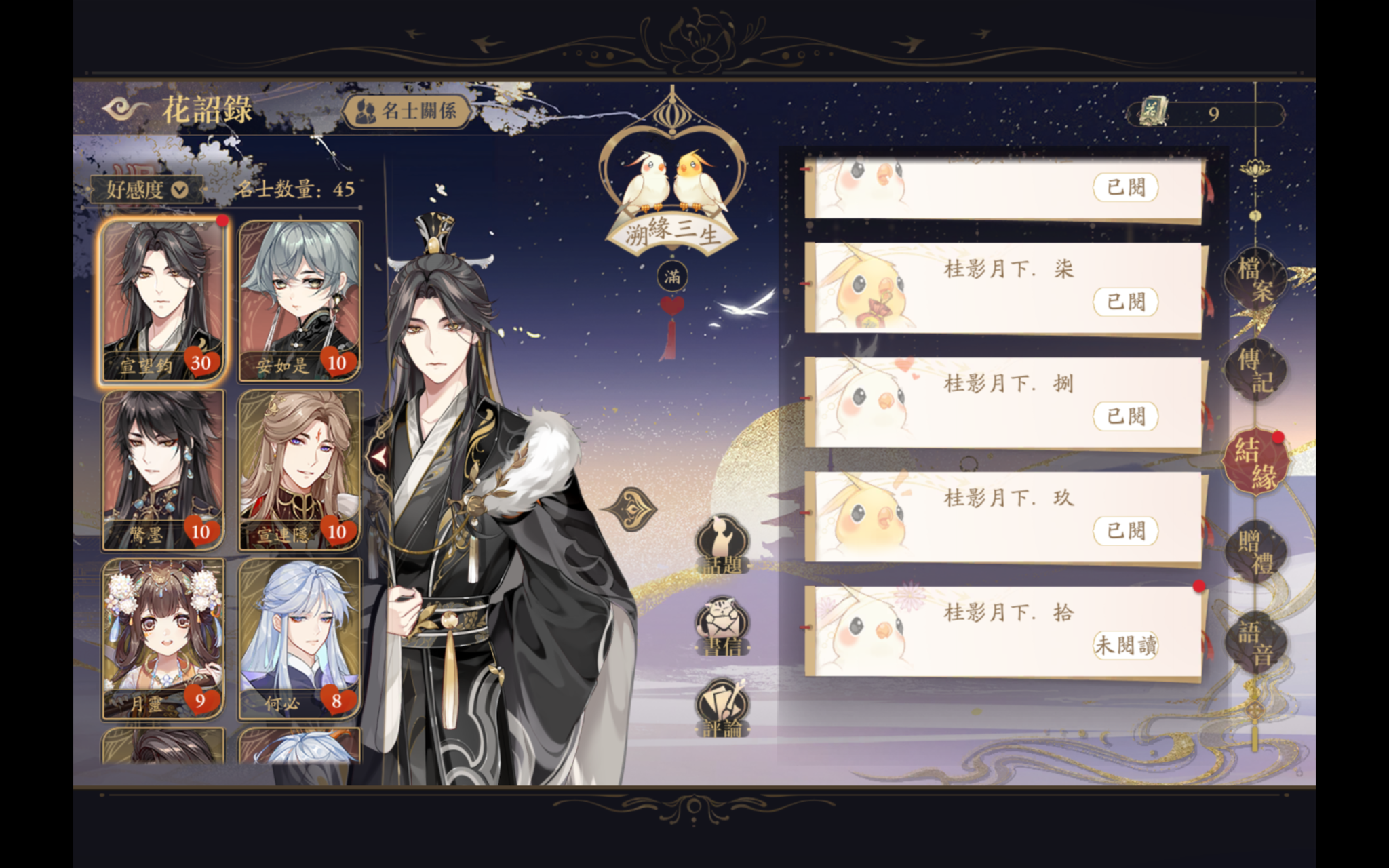Image resolution: width=1389 pixels, height=868 pixels.
Task: Click the 滿 affinity level badge
Action: pos(672,276)
